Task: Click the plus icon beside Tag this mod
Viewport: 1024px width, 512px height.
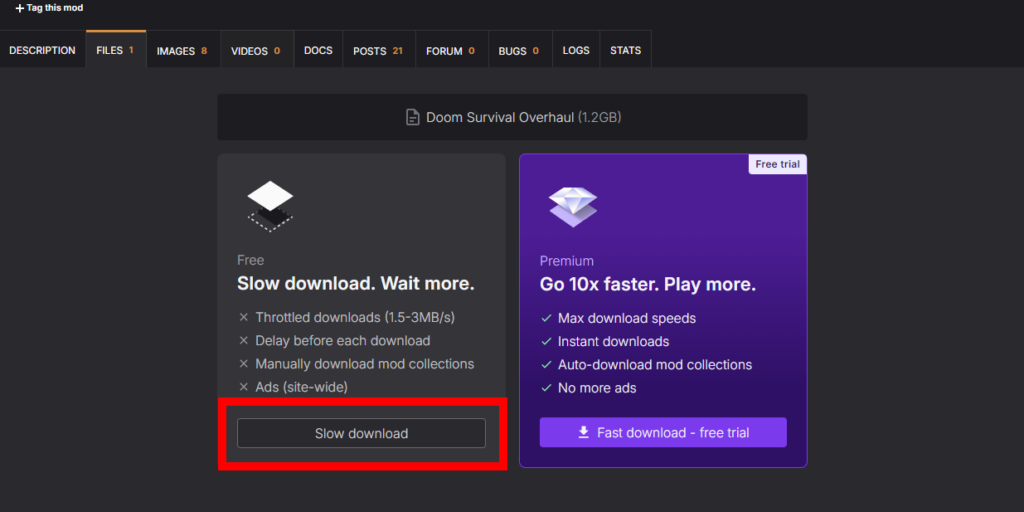Action: [19, 8]
